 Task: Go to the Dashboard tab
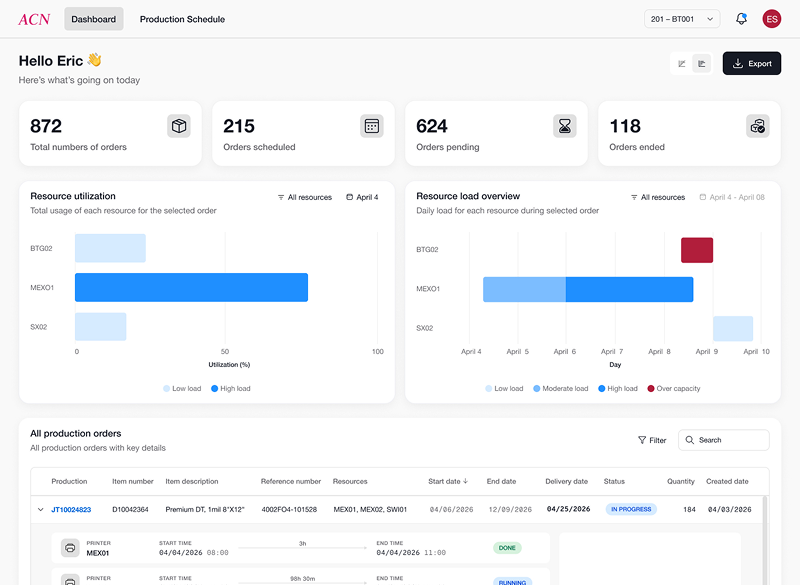pyautogui.click(x=94, y=19)
